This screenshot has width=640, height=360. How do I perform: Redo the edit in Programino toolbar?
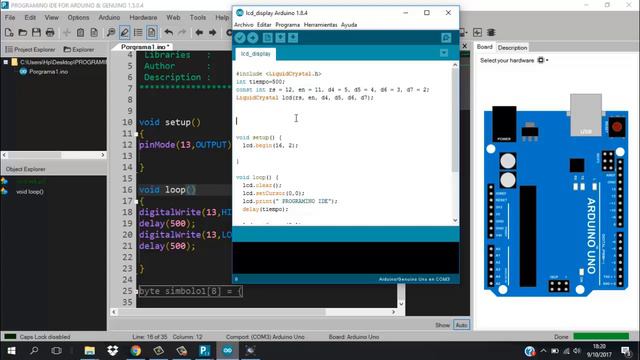[x=182, y=32]
